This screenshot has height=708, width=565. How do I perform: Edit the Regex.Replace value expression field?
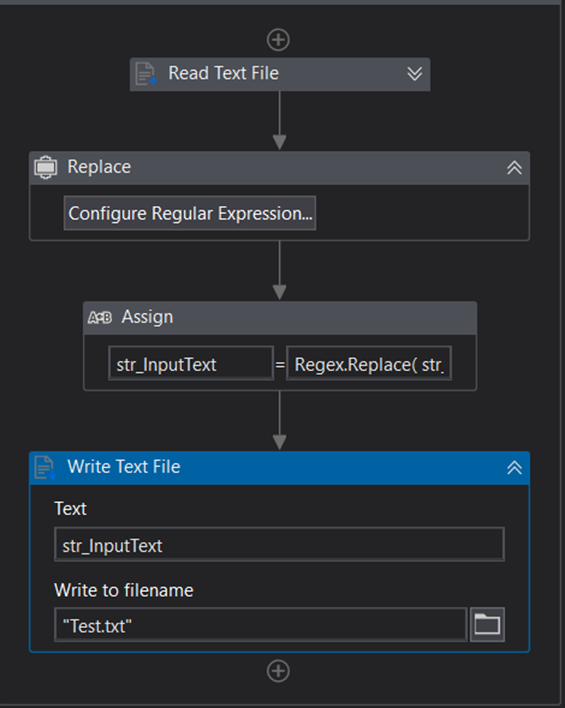[x=369, y=364]
